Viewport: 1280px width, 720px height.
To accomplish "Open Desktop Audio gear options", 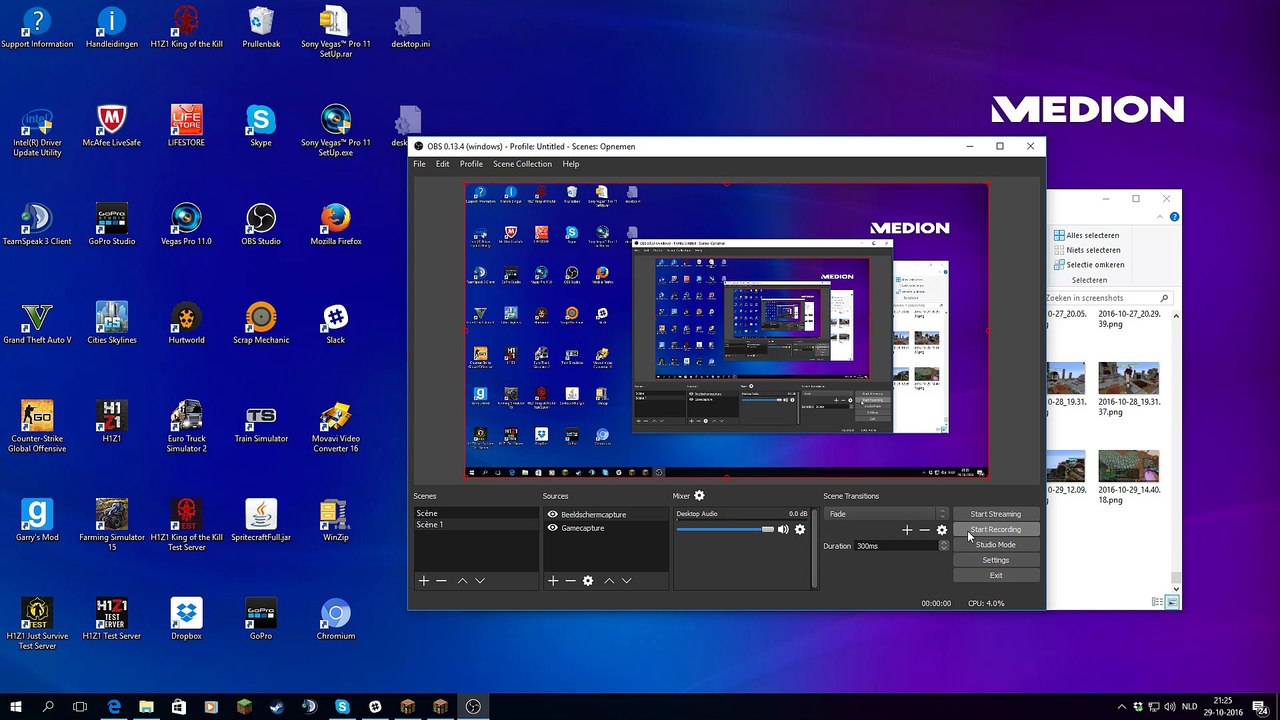I will click(x=800, y=529).
